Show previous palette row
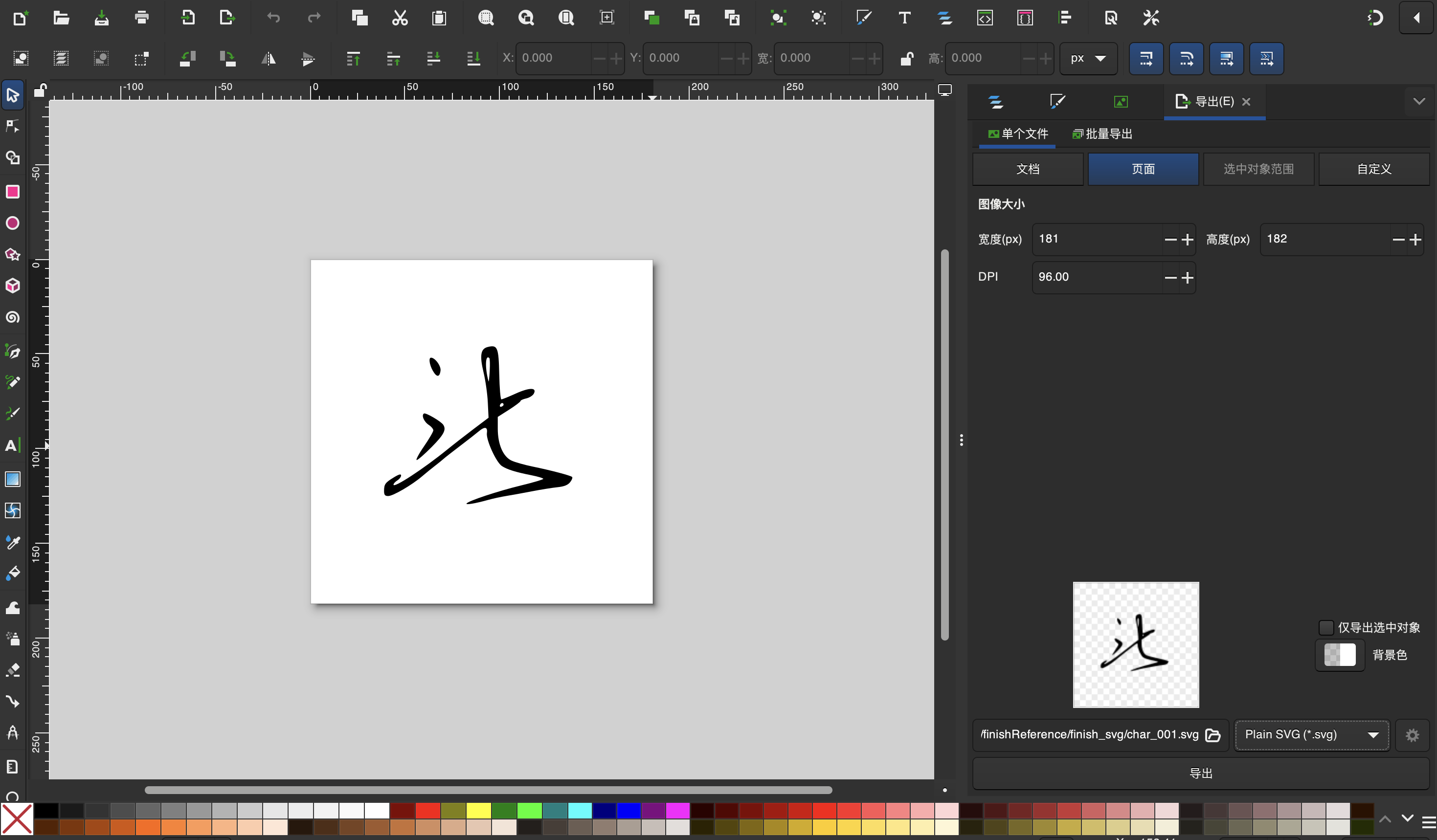This screenshot has height=840, width=1437. 1385,818
